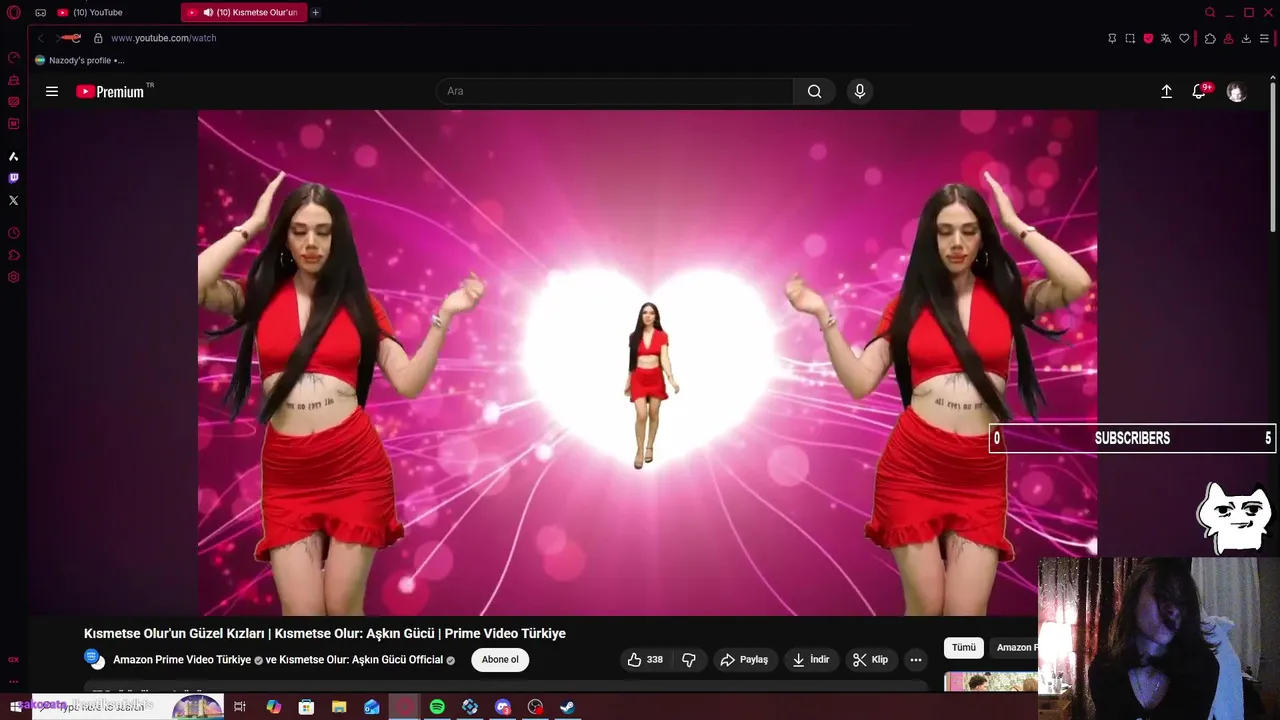
Task: Toggle the red ad blocker shield icon
Action: [1148, 38]
